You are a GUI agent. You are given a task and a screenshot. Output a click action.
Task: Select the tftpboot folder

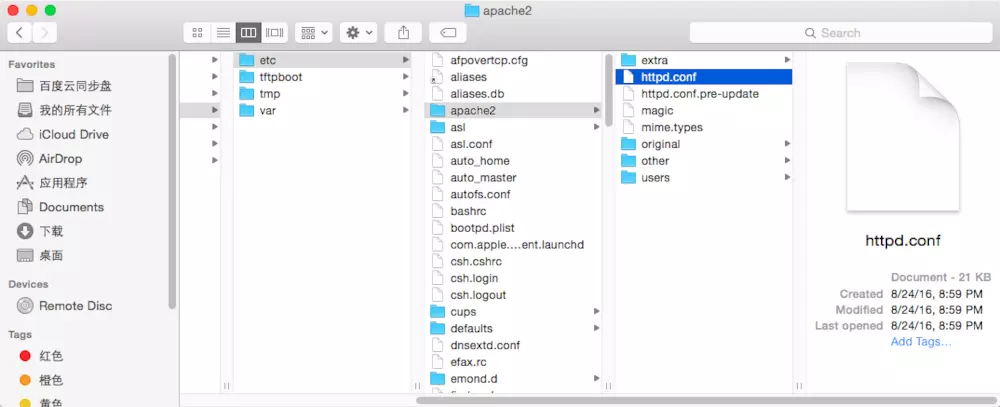click(322, 77)
